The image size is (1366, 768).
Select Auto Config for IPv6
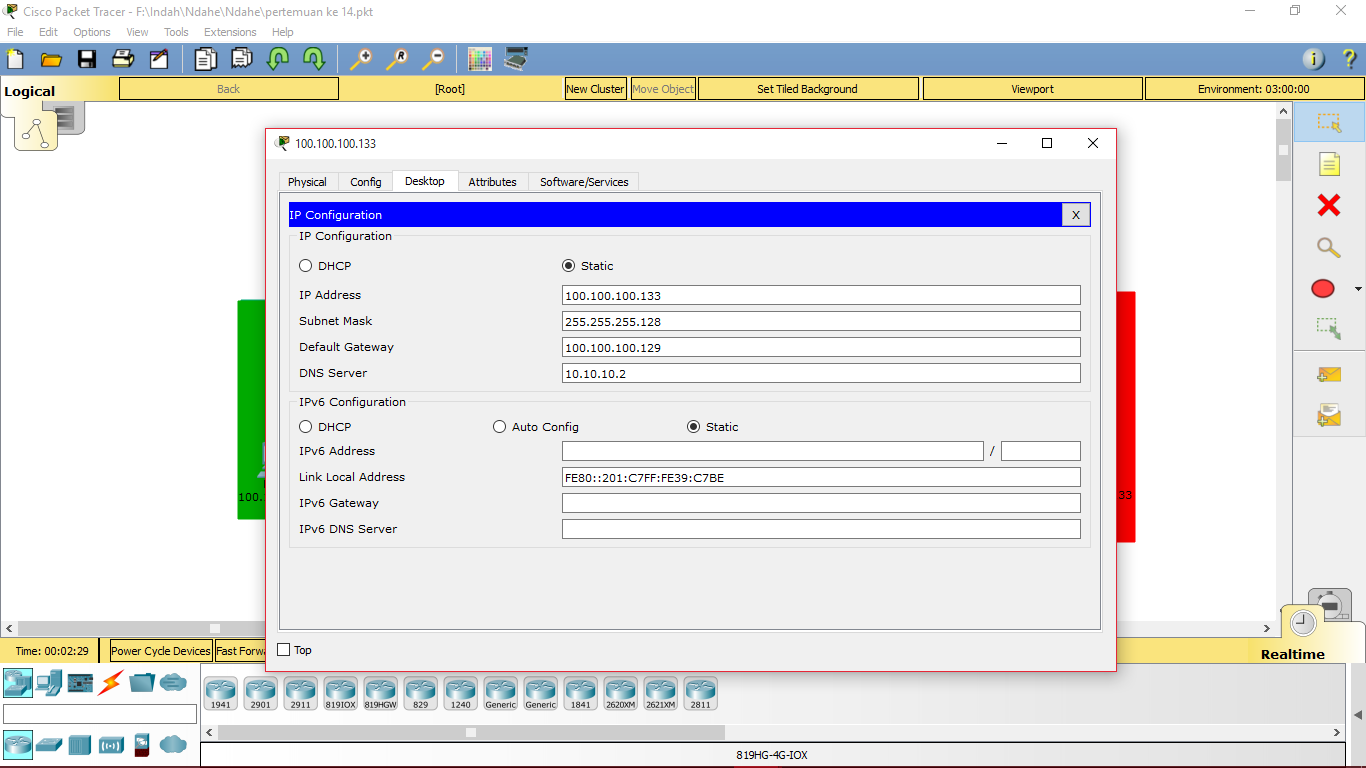coord(499,426)
